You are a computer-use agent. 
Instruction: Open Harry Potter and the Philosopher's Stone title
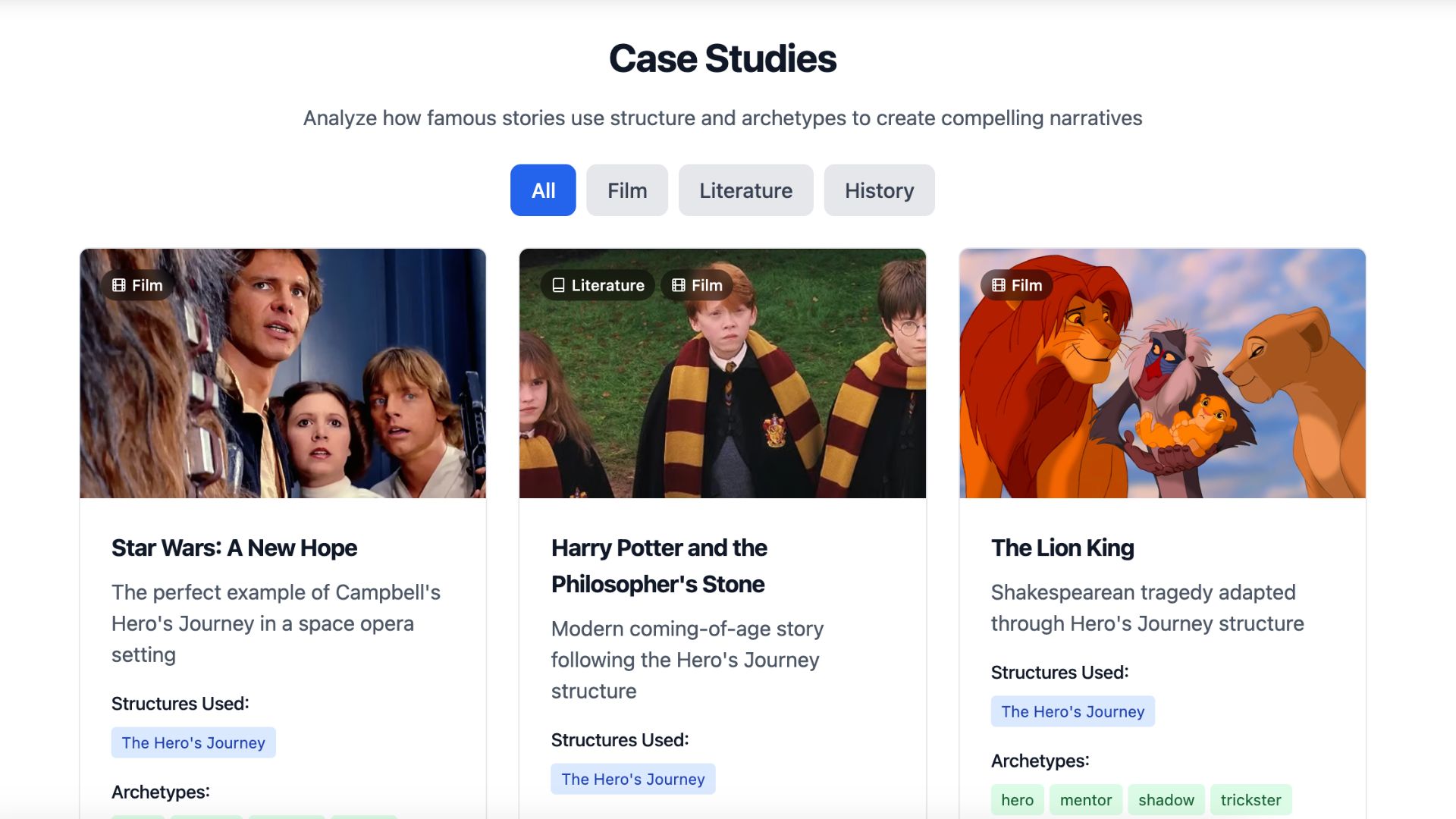(x=659, y=566)
